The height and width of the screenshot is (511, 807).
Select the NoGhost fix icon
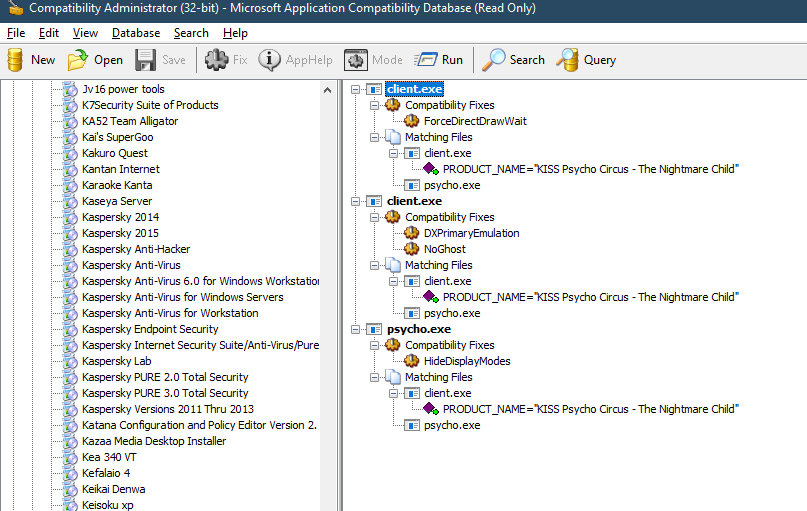click(411, 249)
